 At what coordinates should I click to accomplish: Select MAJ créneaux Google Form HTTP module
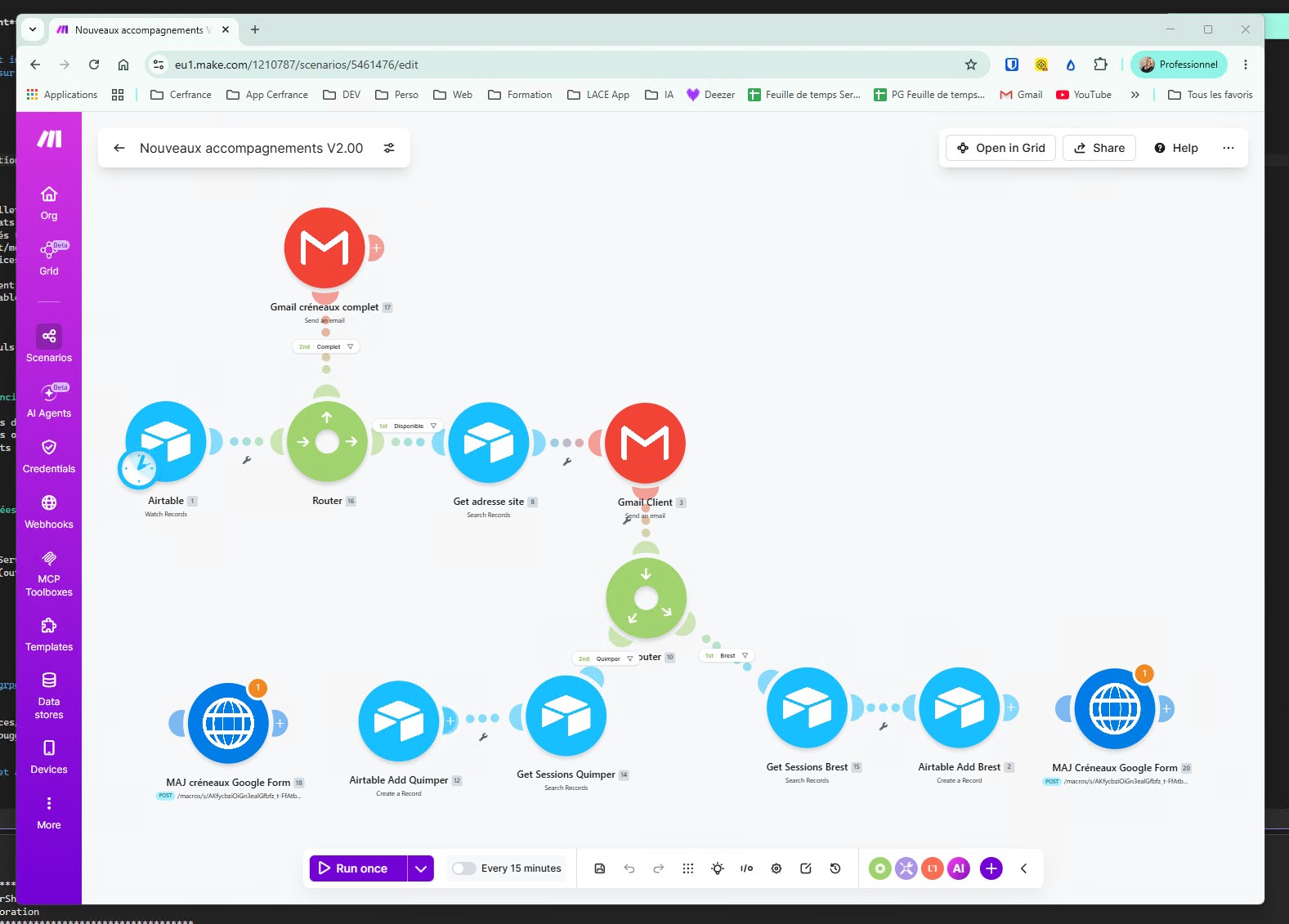(x=228, y=723)
